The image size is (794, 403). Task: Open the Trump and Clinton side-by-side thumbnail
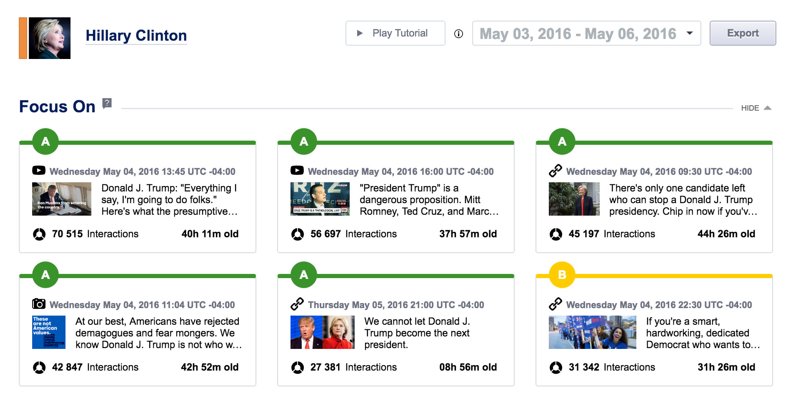tap(323, 332)
